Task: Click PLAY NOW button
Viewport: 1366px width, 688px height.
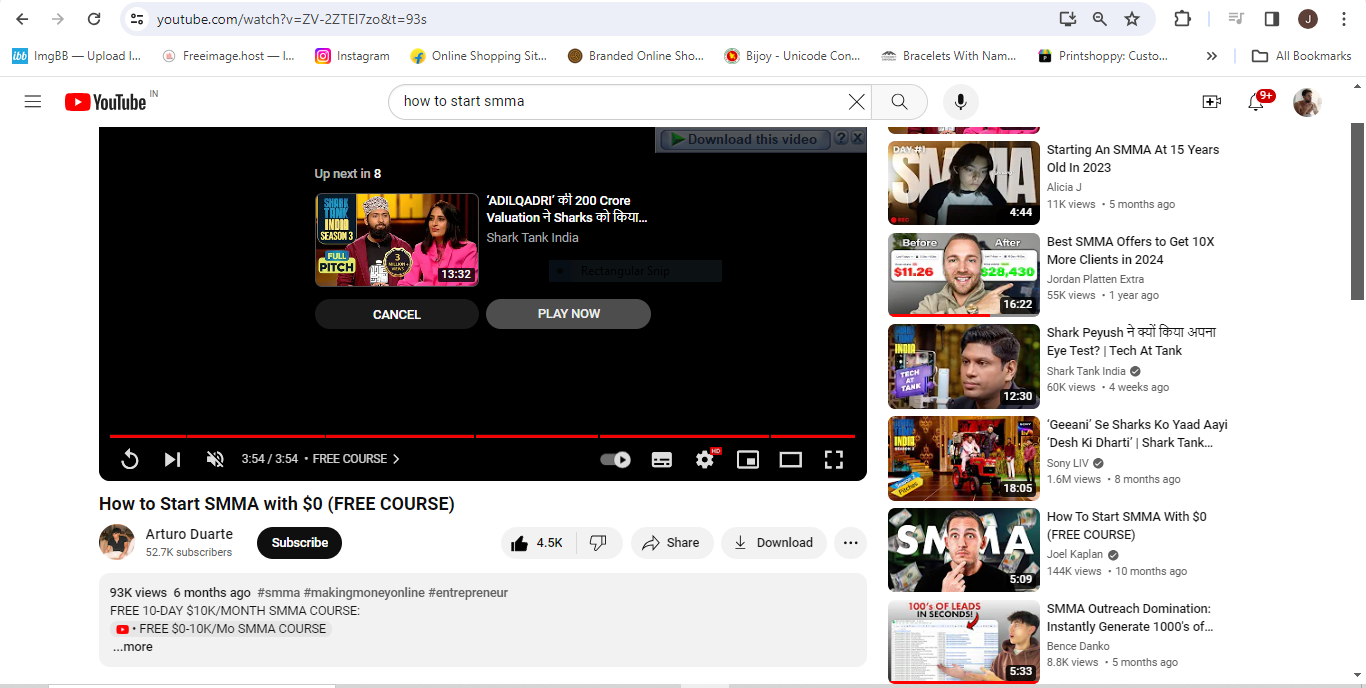Action: tap(568, 314)
